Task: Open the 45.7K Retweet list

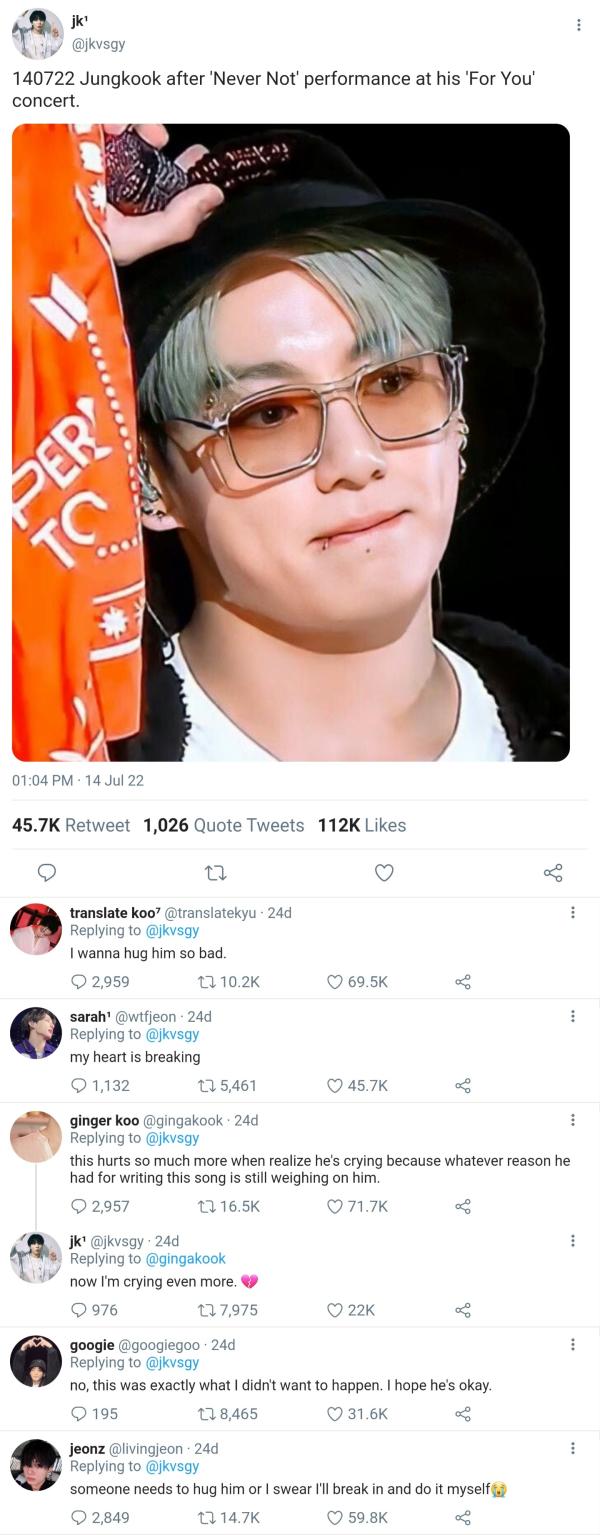Action: coord(71,825)
